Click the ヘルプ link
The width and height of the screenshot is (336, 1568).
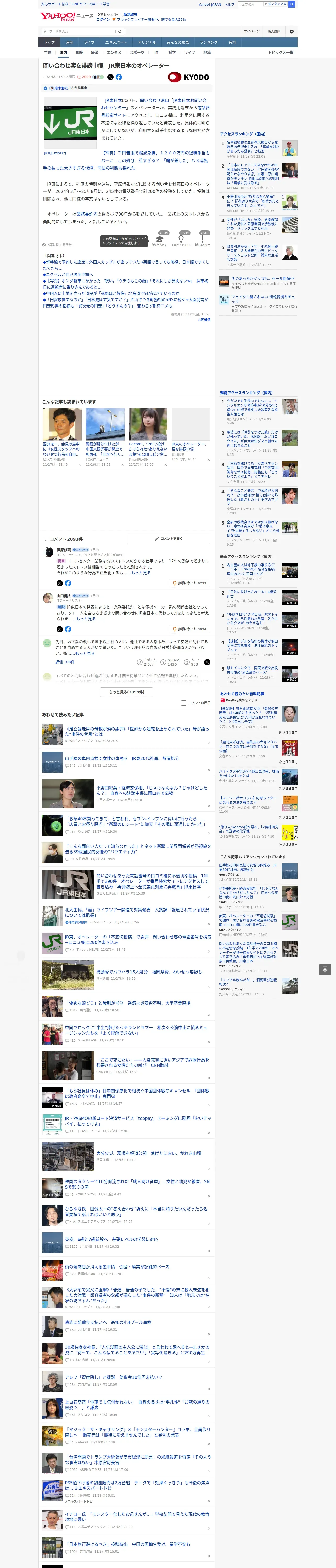(x=229, y=4)
